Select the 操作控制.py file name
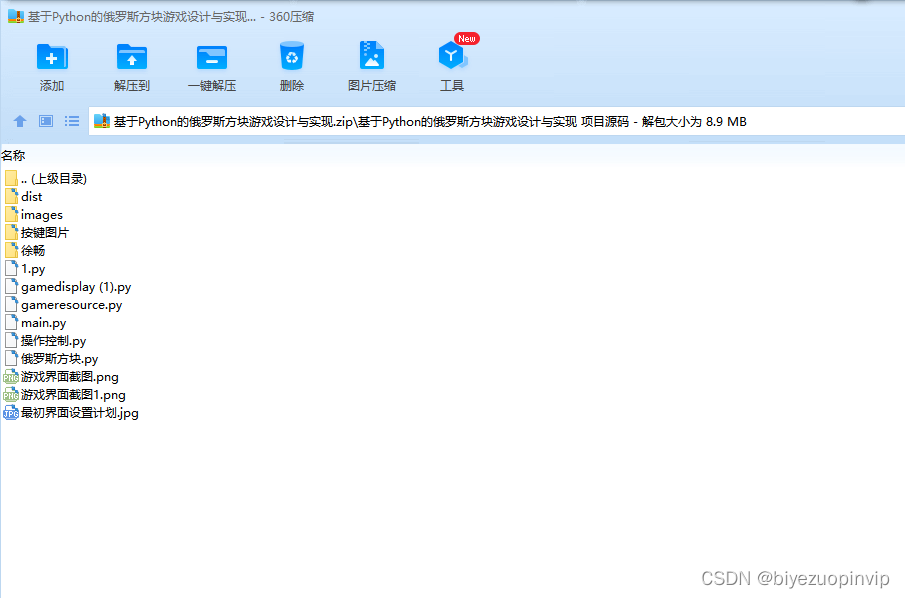The image size is (905, 598). (x=54, y=341)
